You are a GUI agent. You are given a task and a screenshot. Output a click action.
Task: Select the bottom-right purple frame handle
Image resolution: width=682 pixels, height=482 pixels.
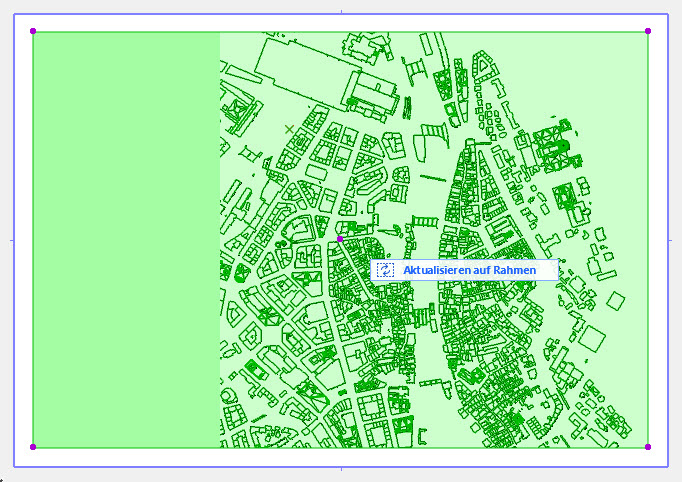point(648,447)
